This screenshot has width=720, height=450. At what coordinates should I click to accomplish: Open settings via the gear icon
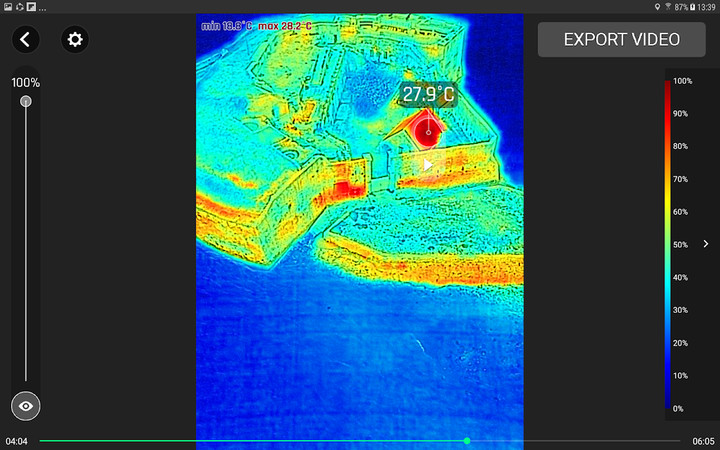pyautogui.click(x=75, y=39)
